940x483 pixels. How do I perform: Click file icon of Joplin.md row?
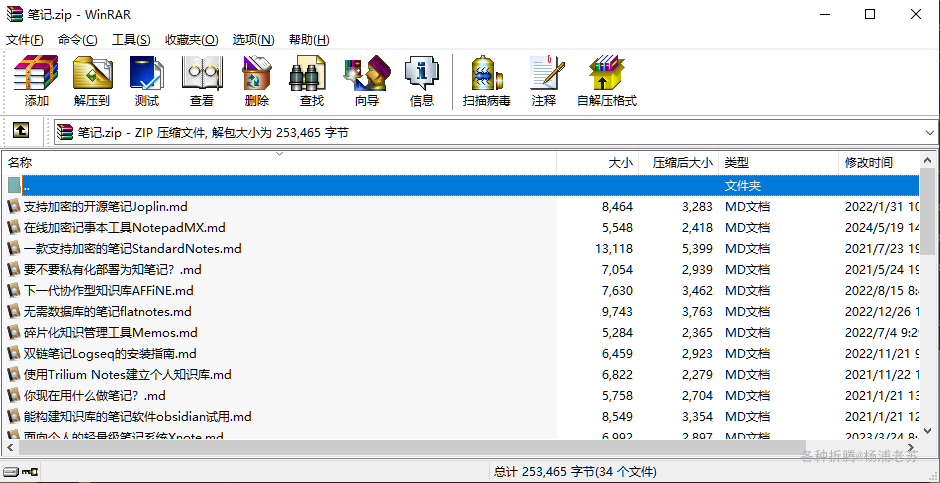click(14, 207)
